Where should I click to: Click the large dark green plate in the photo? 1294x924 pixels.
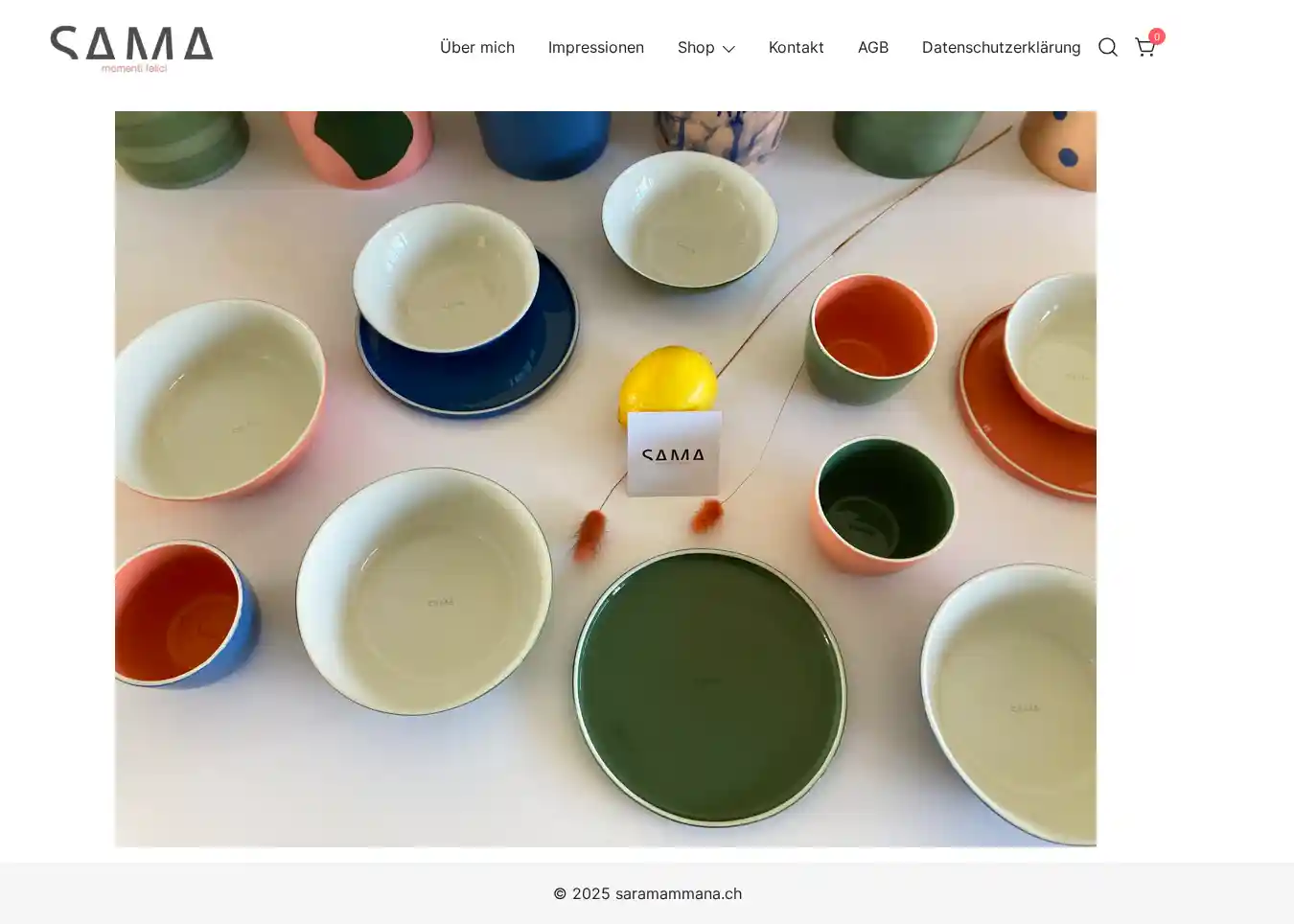coord(709,687)
